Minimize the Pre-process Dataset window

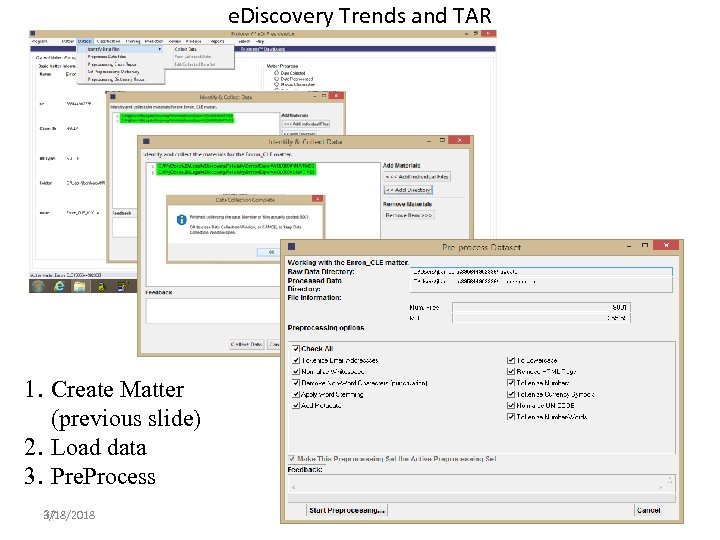point(629,247)
